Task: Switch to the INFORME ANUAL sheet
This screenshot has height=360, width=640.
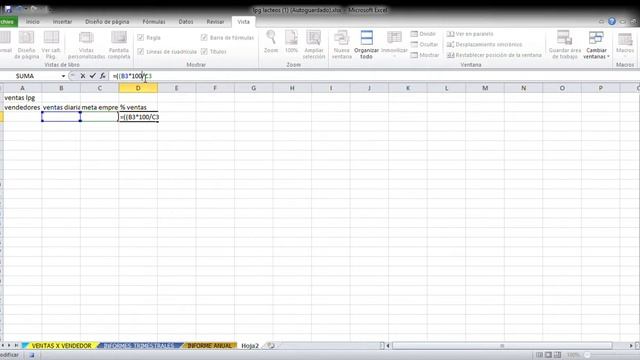Action: click(209, 345)
